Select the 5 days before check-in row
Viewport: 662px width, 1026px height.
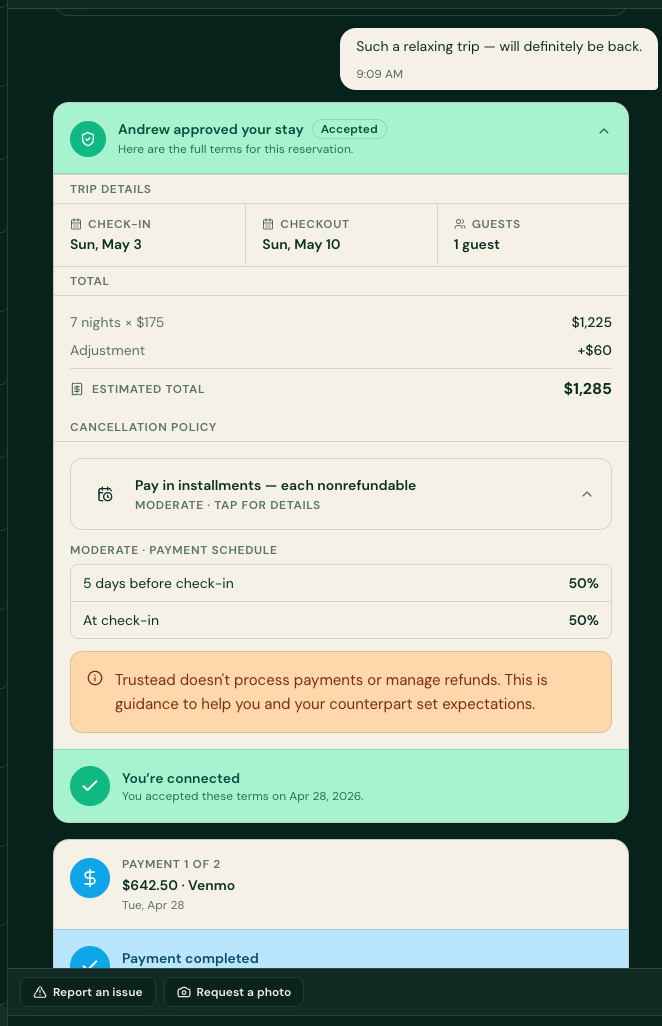point(341,583)
